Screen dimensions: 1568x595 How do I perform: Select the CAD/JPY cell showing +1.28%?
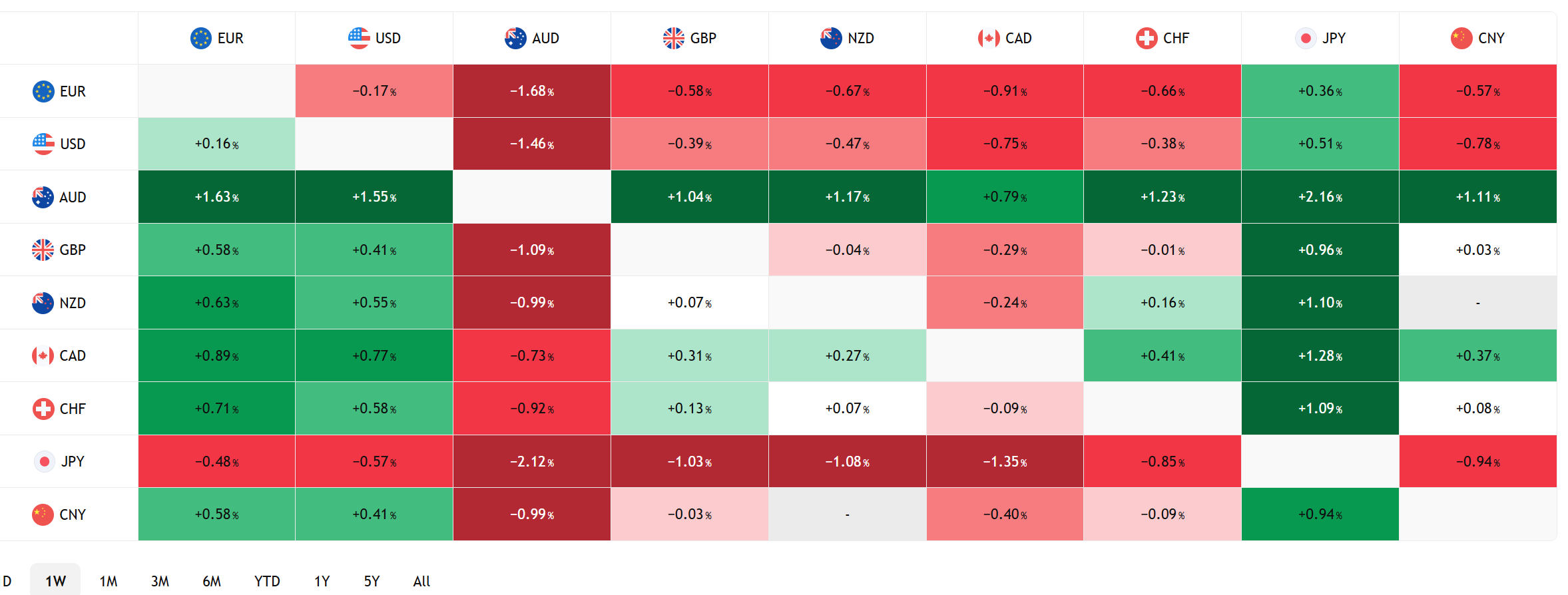[x=1320, y=355]
